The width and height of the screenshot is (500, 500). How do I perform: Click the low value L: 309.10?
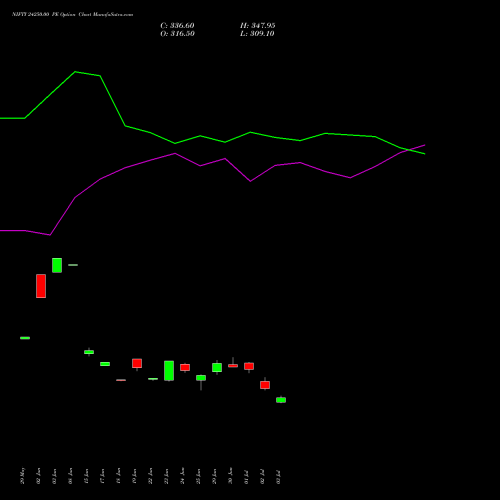pyautogui.click(x=257, y=34)
